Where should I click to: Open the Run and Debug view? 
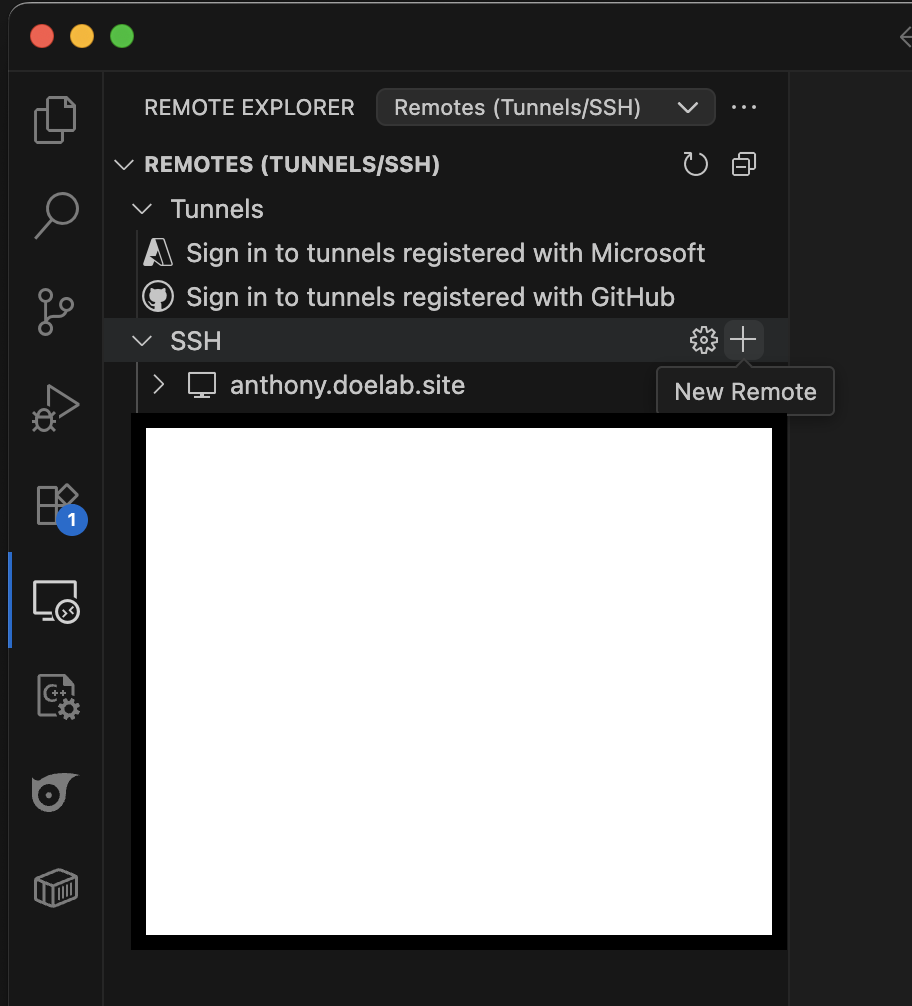[x=55, y=408]
